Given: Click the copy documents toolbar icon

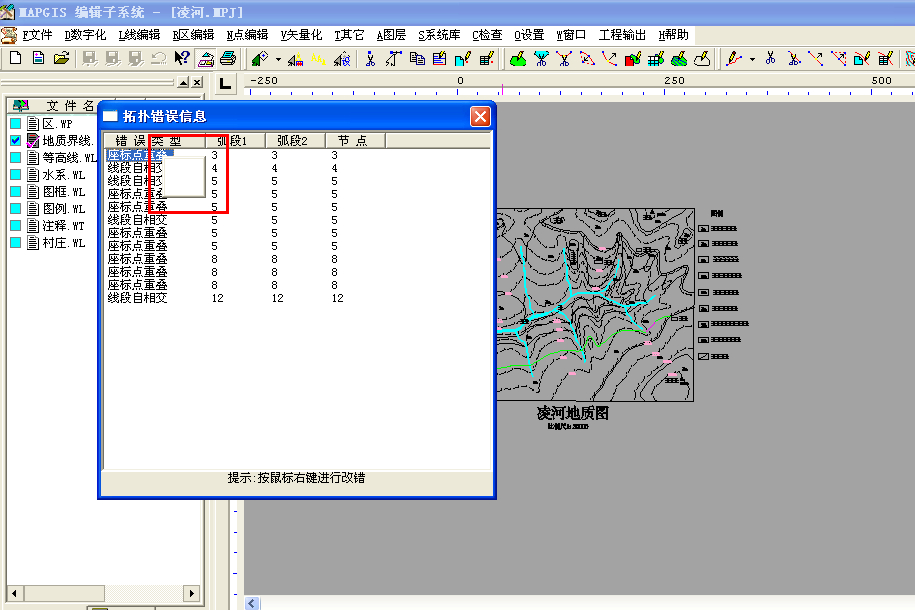Looking at the screenshot, I should coord(417,59).
